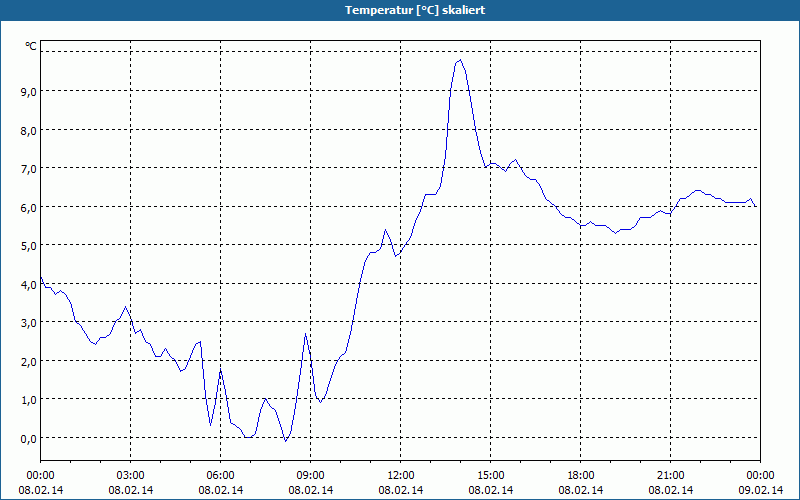The image size is (800, 500).
Task: Click the 03:00 time axis label
Action: click(x=131, y=476)
